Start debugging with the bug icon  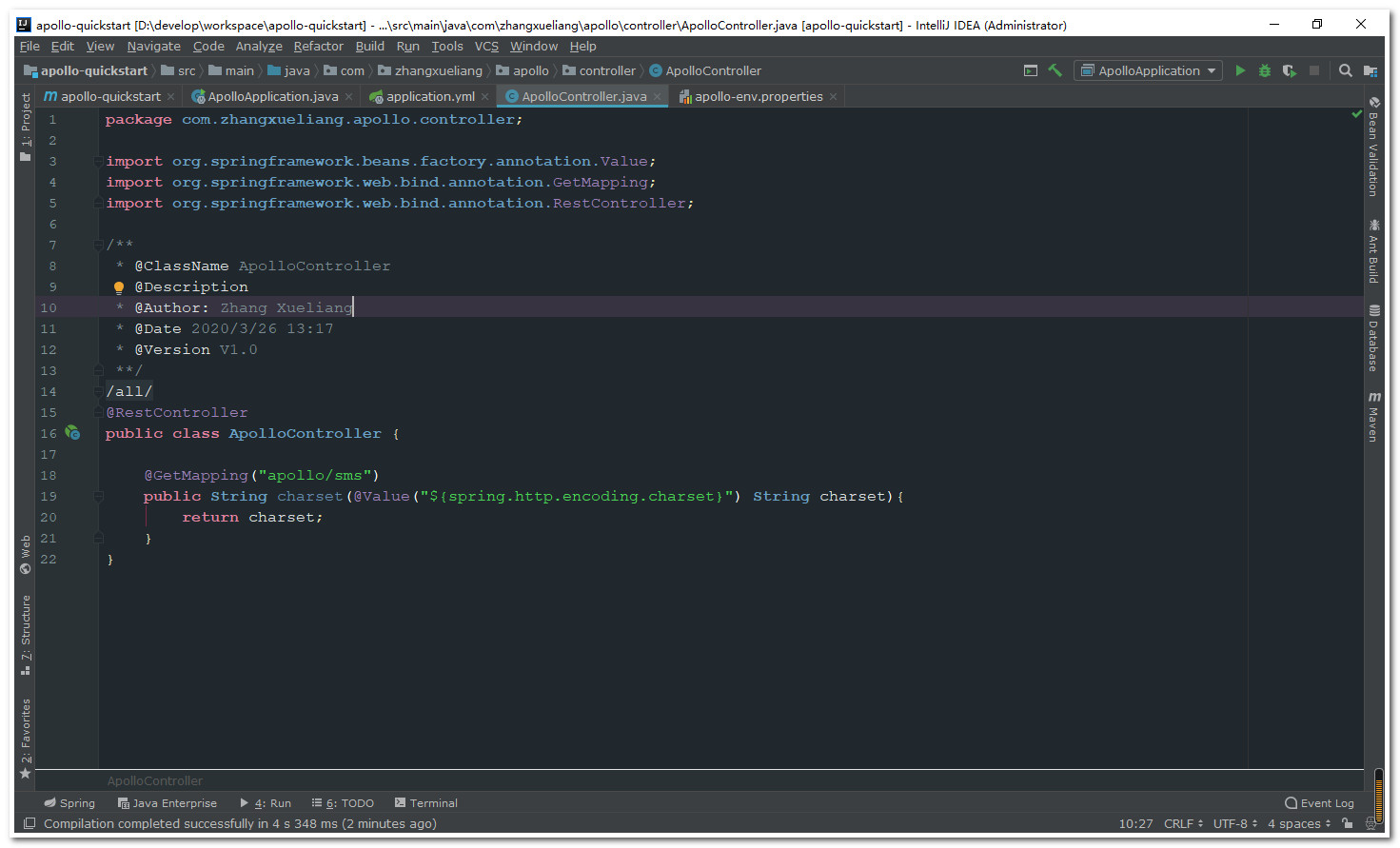click(1265, 70)
